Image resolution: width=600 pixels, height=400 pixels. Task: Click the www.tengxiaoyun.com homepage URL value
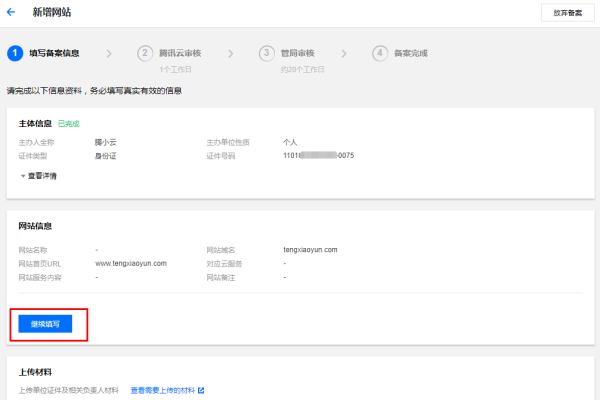[131, 263]
